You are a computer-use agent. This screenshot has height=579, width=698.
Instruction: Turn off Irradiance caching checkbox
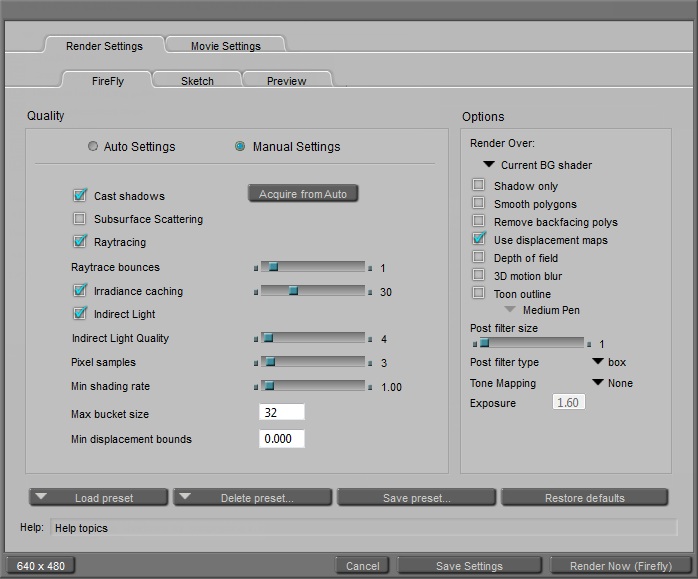click(80, 291)
